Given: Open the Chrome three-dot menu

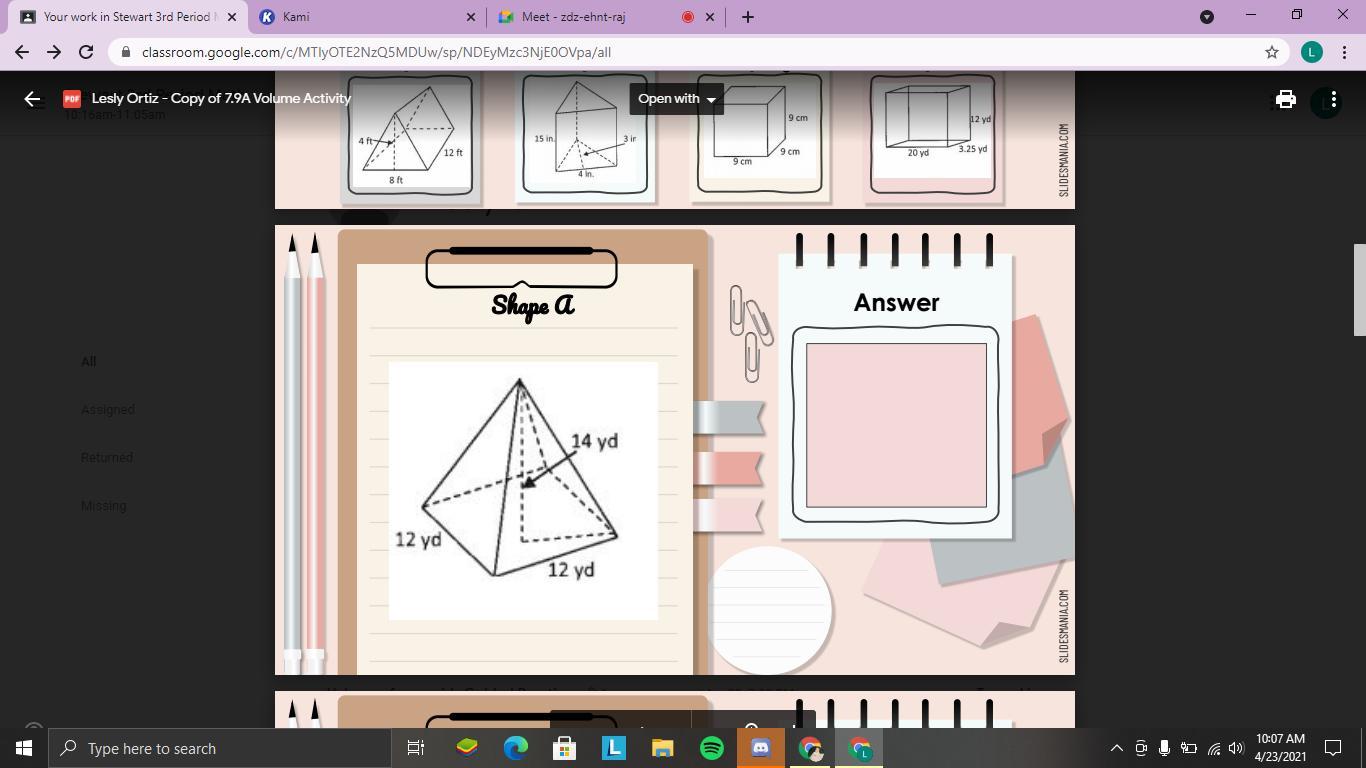Looking at the screenshot, I should click(x=1343, y=52).
